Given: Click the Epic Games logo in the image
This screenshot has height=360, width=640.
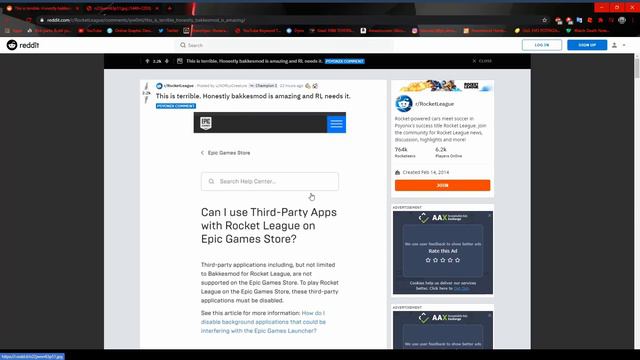Looking at the screenshot, I should click(x=206, y=123).
